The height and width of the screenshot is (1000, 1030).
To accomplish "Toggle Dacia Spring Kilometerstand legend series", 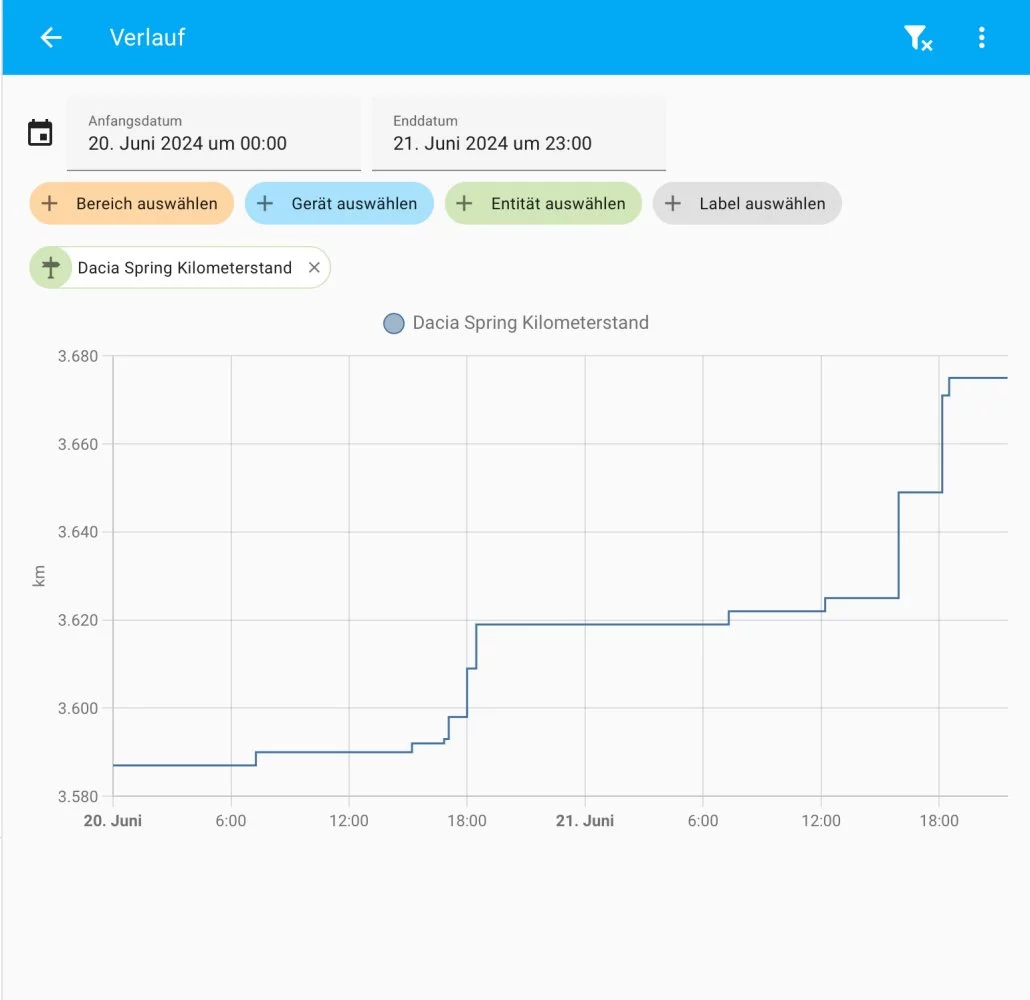I will coord(516,323).
